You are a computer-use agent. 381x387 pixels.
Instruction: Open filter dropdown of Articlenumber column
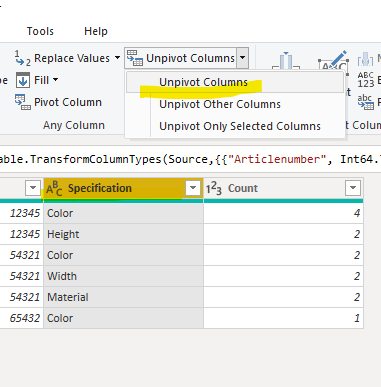(33, 188)
